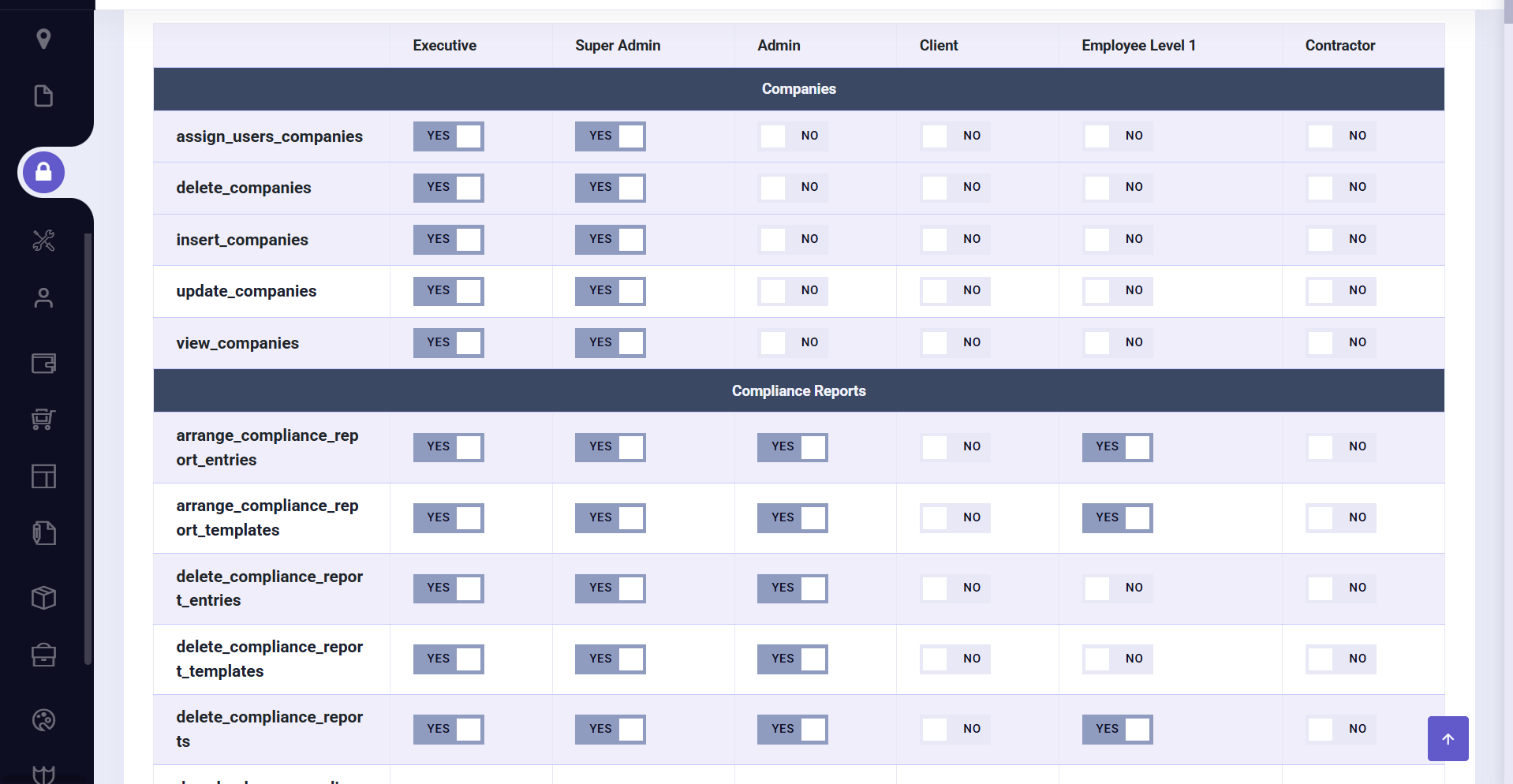Open the color palette sidebar icon
1513x784 pixels.
(x=43, y=720)
